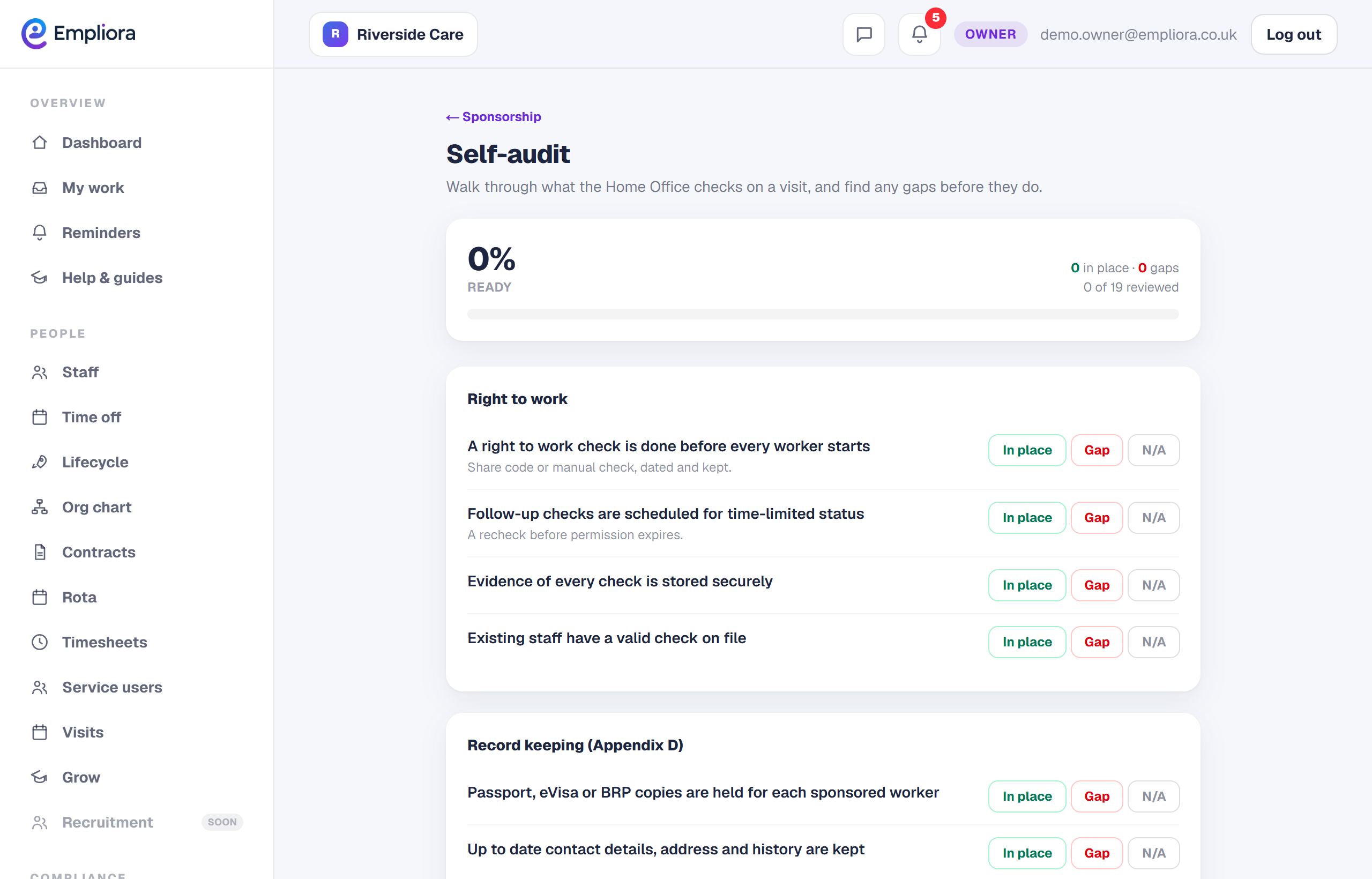Mark passport copies item as In place
Viewport: 1372px width, 879px height.
tap(1027, 796)
